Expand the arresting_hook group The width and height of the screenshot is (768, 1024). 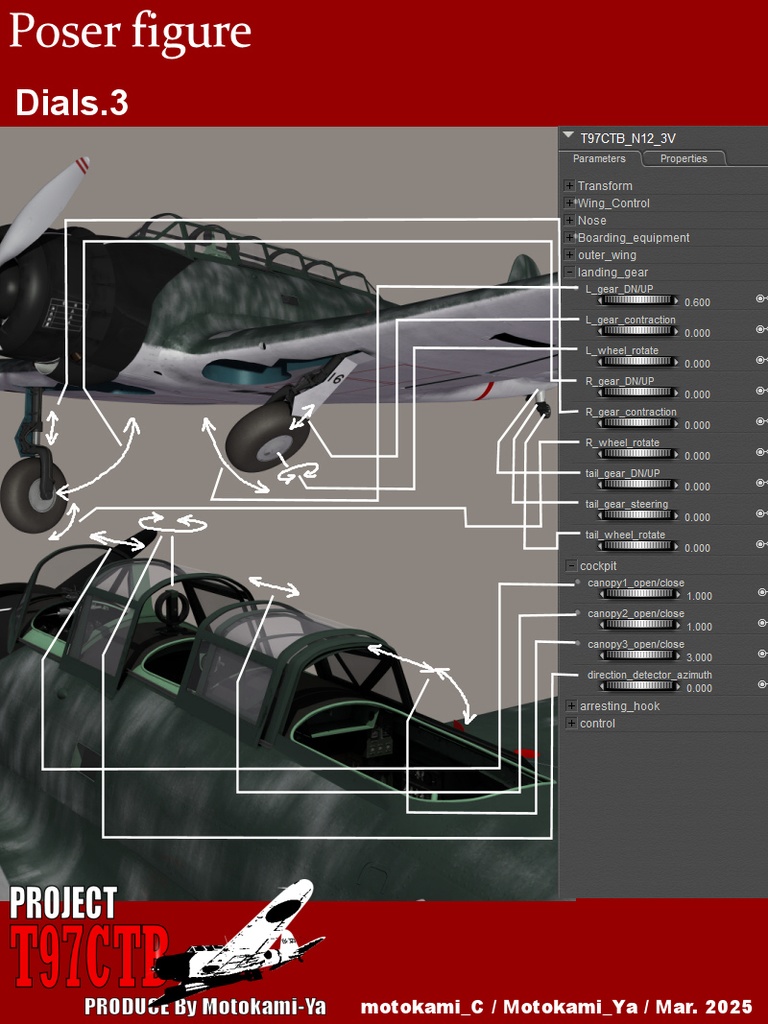[571, 706]
